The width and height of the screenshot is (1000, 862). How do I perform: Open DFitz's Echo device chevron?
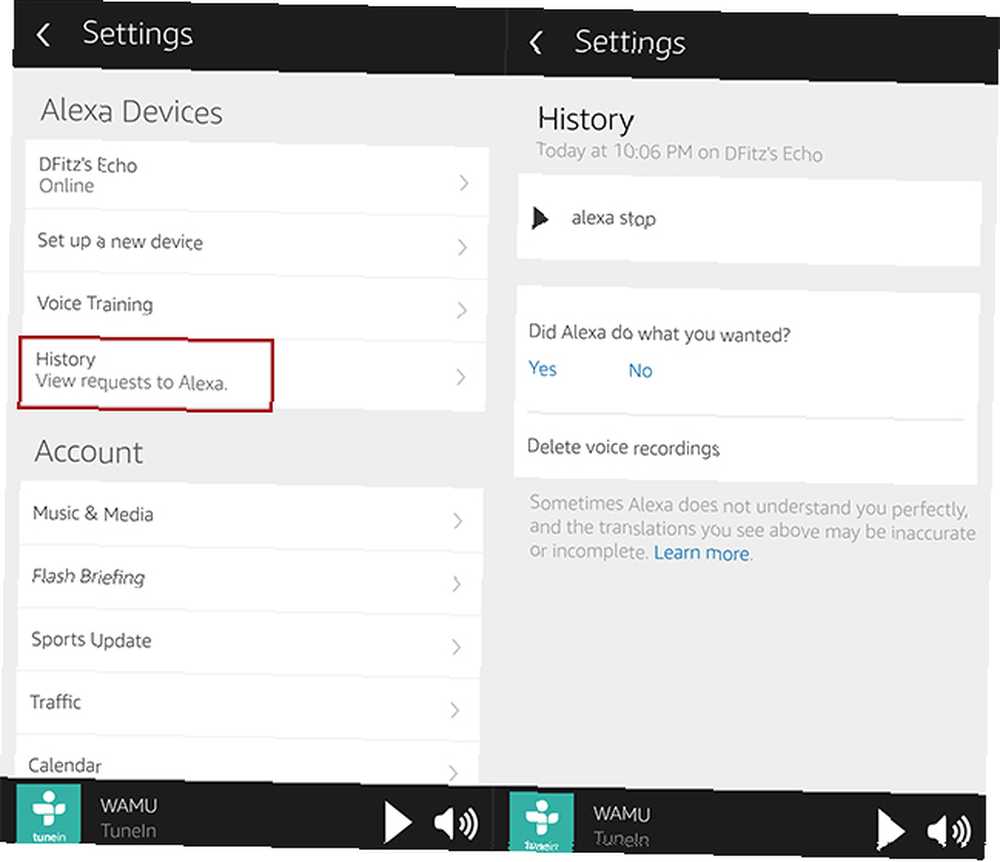(464, 183)
